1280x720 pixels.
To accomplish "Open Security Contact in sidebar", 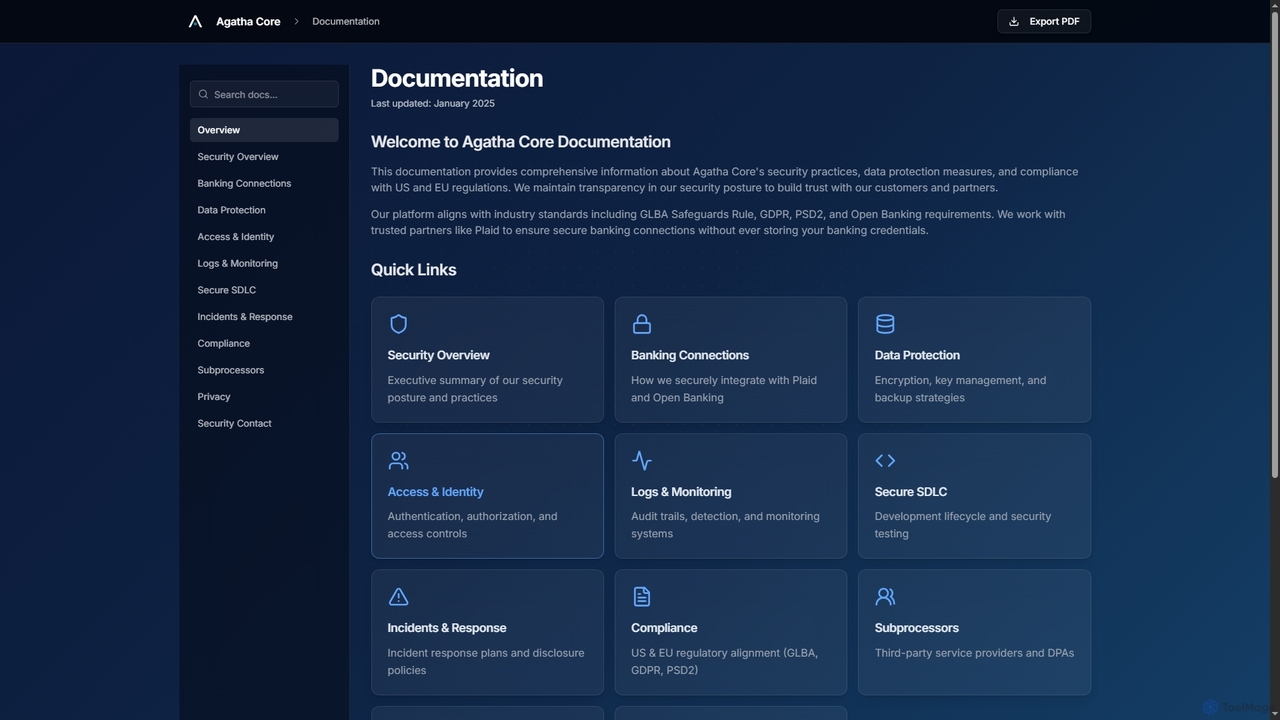I will [x=264, y=423].
